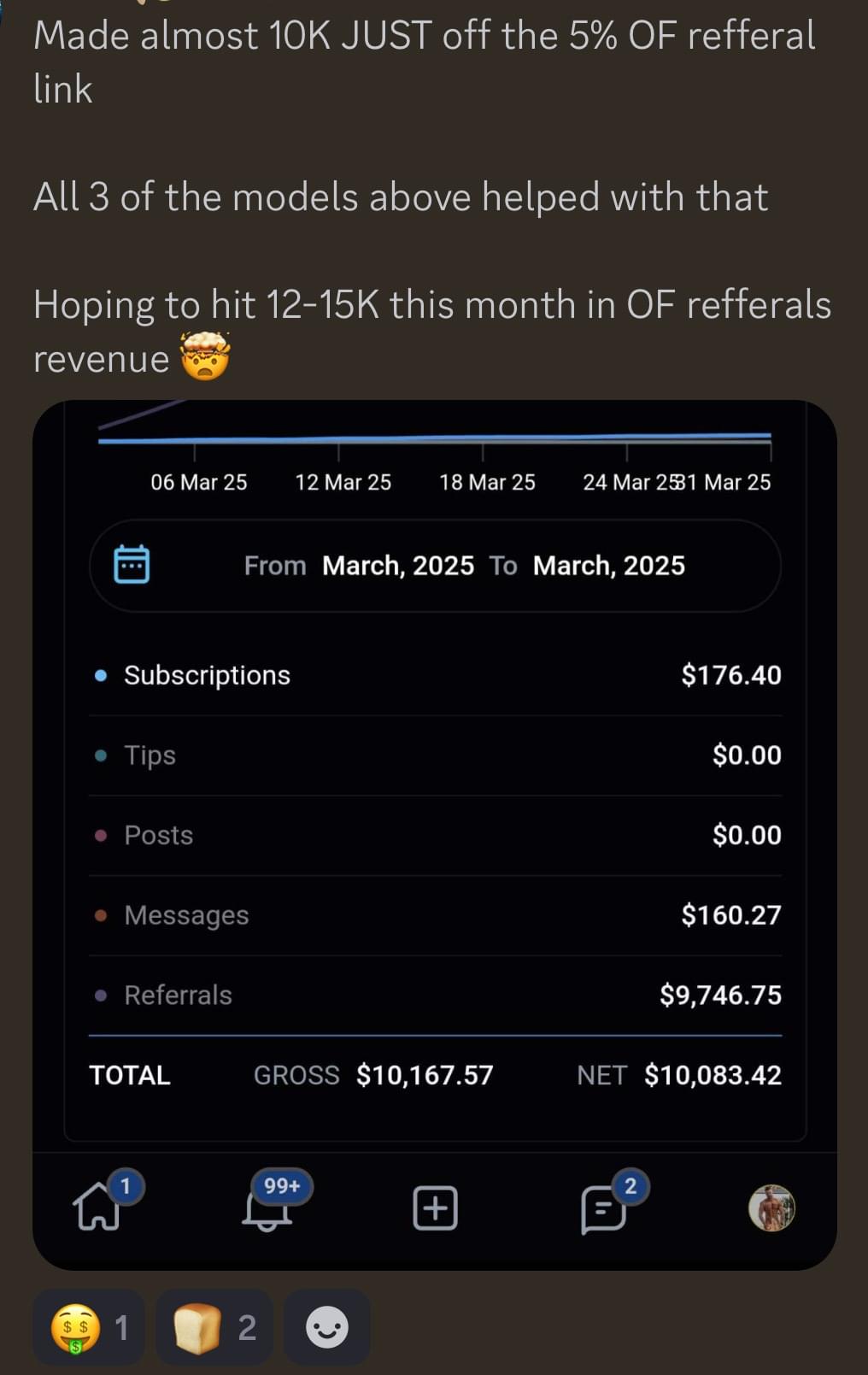
Task: Open the To March, 2025 date picker
Action: point(608,566)
